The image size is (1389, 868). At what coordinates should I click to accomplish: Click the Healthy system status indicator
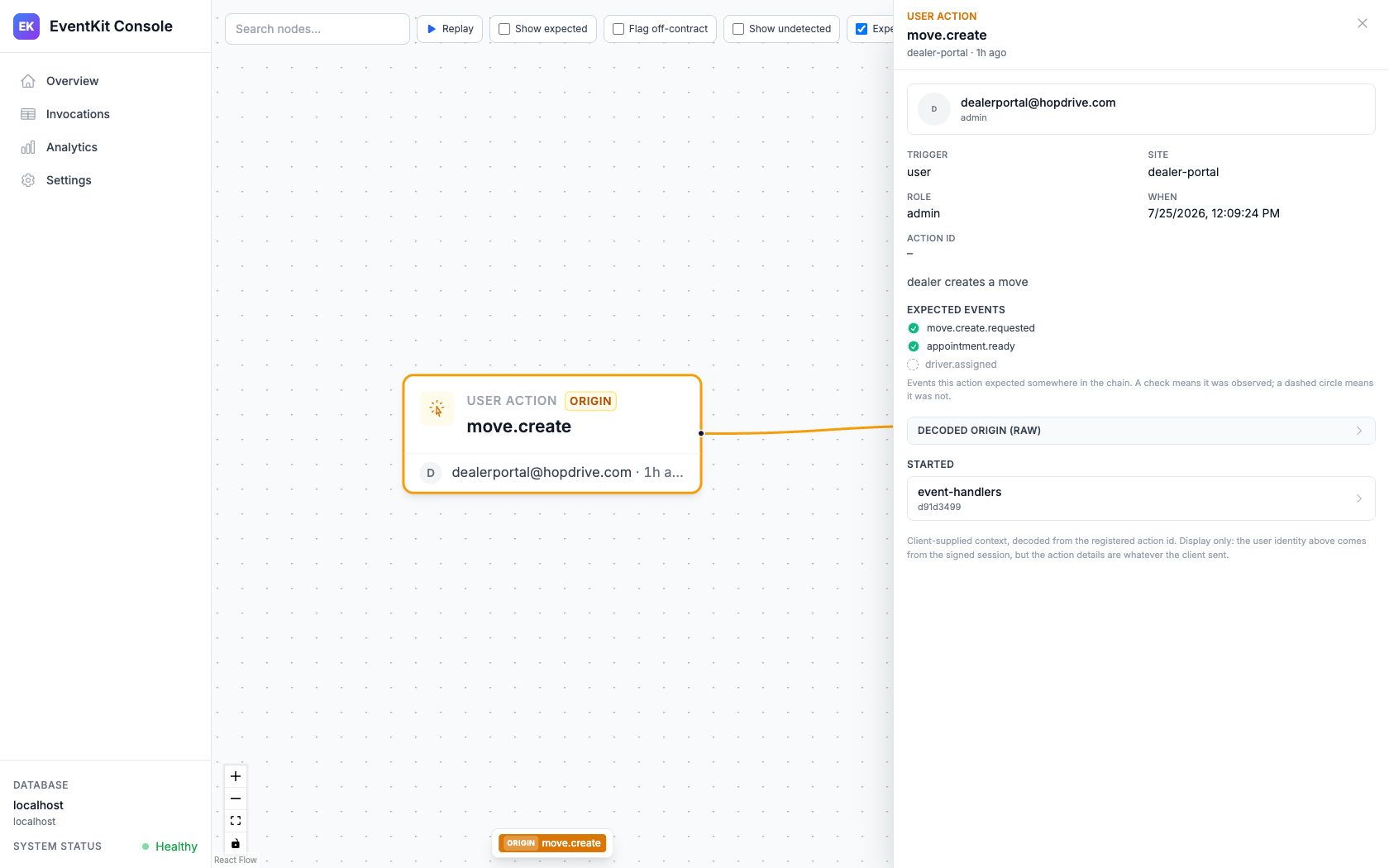coord(169,847)
